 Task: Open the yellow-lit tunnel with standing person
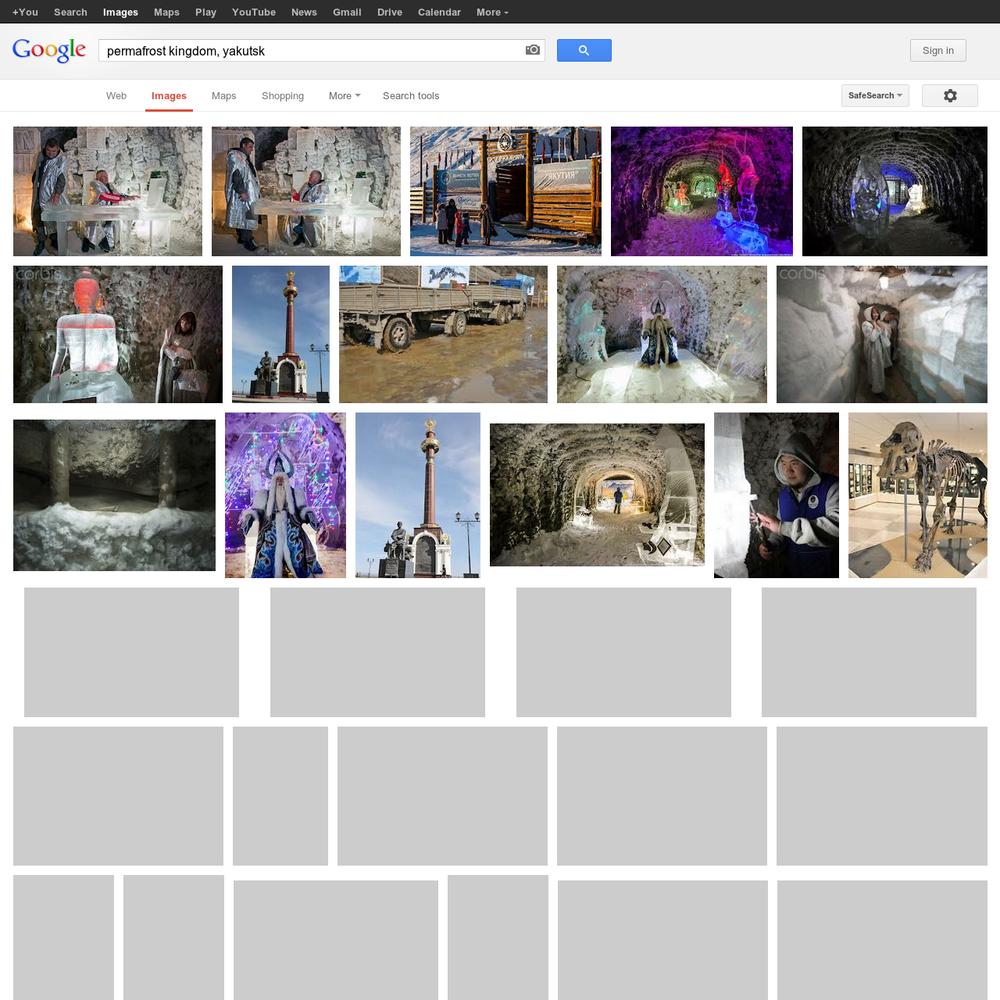[597, 495]
